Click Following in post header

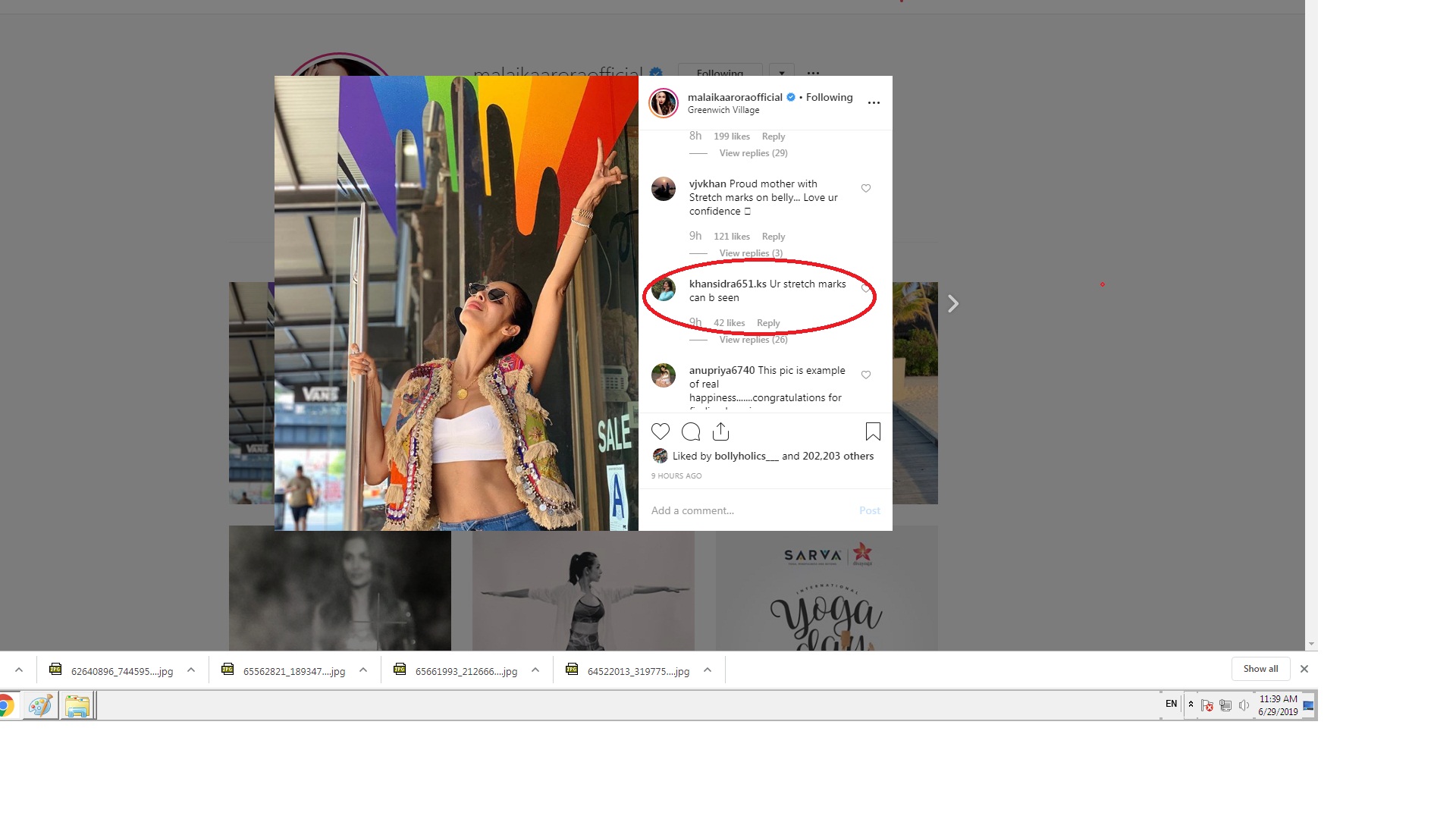coord(829,97)
